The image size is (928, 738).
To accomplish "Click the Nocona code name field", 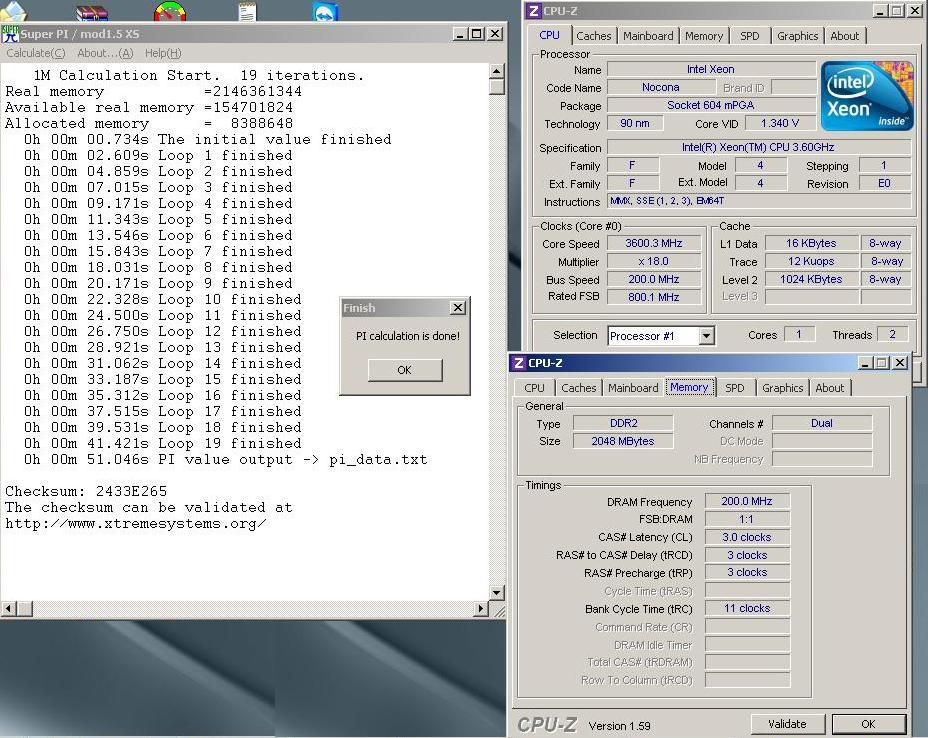I will pos(661,87).
